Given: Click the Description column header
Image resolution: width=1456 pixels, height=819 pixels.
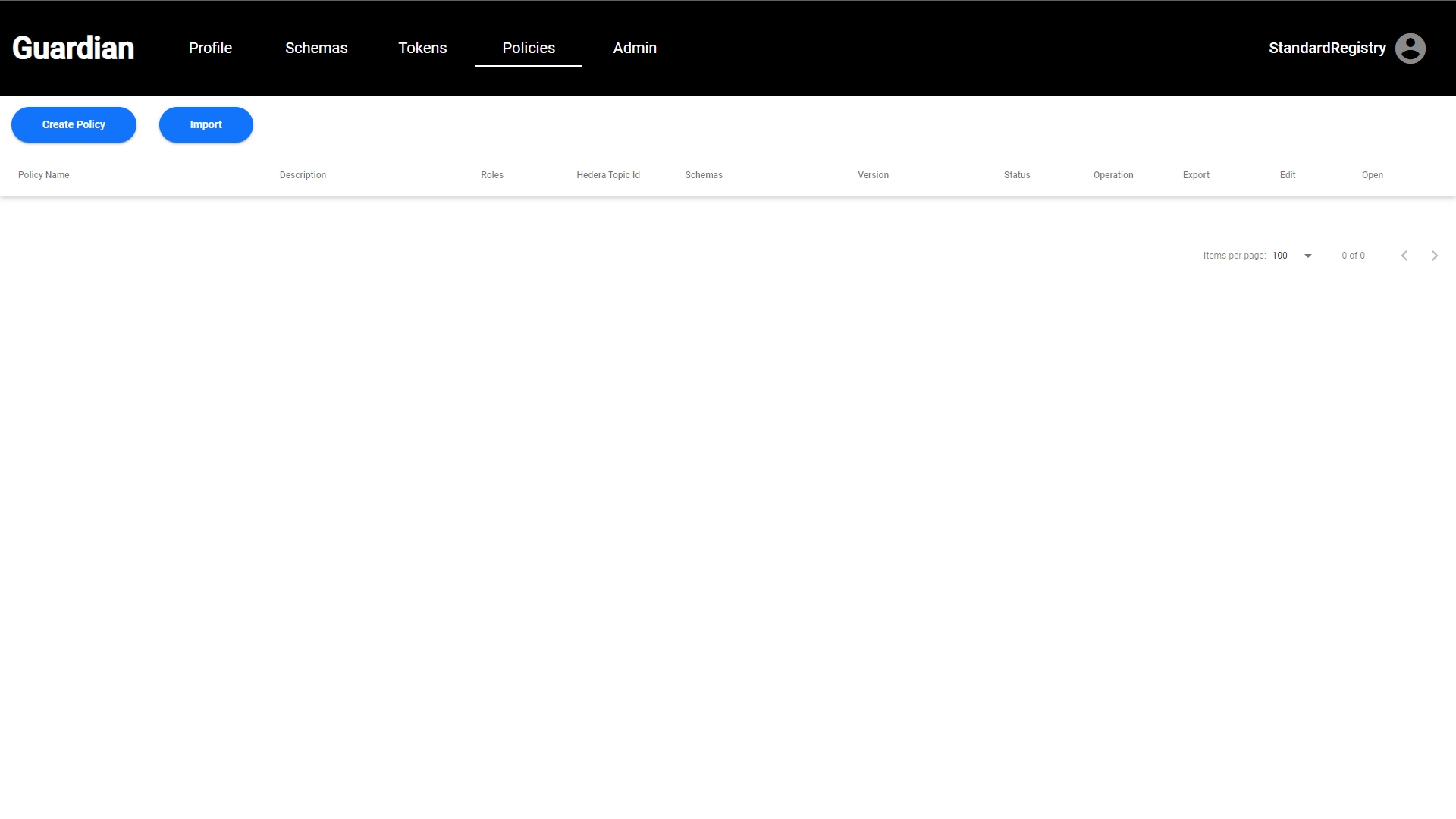Looking at the screenshot, I should (x=303, y=175).
